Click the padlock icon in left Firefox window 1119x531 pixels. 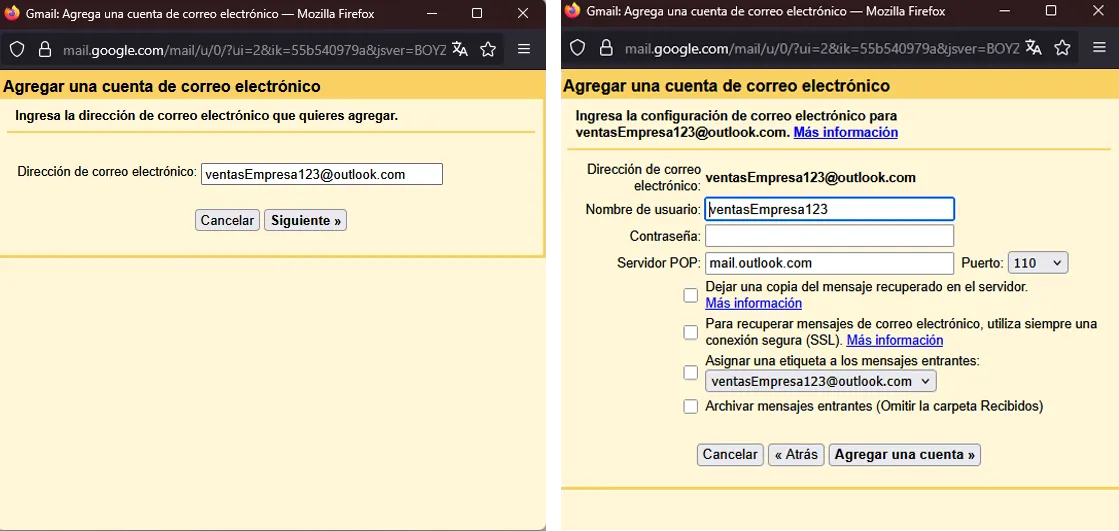pyautogui.click(x=44, y=49)
